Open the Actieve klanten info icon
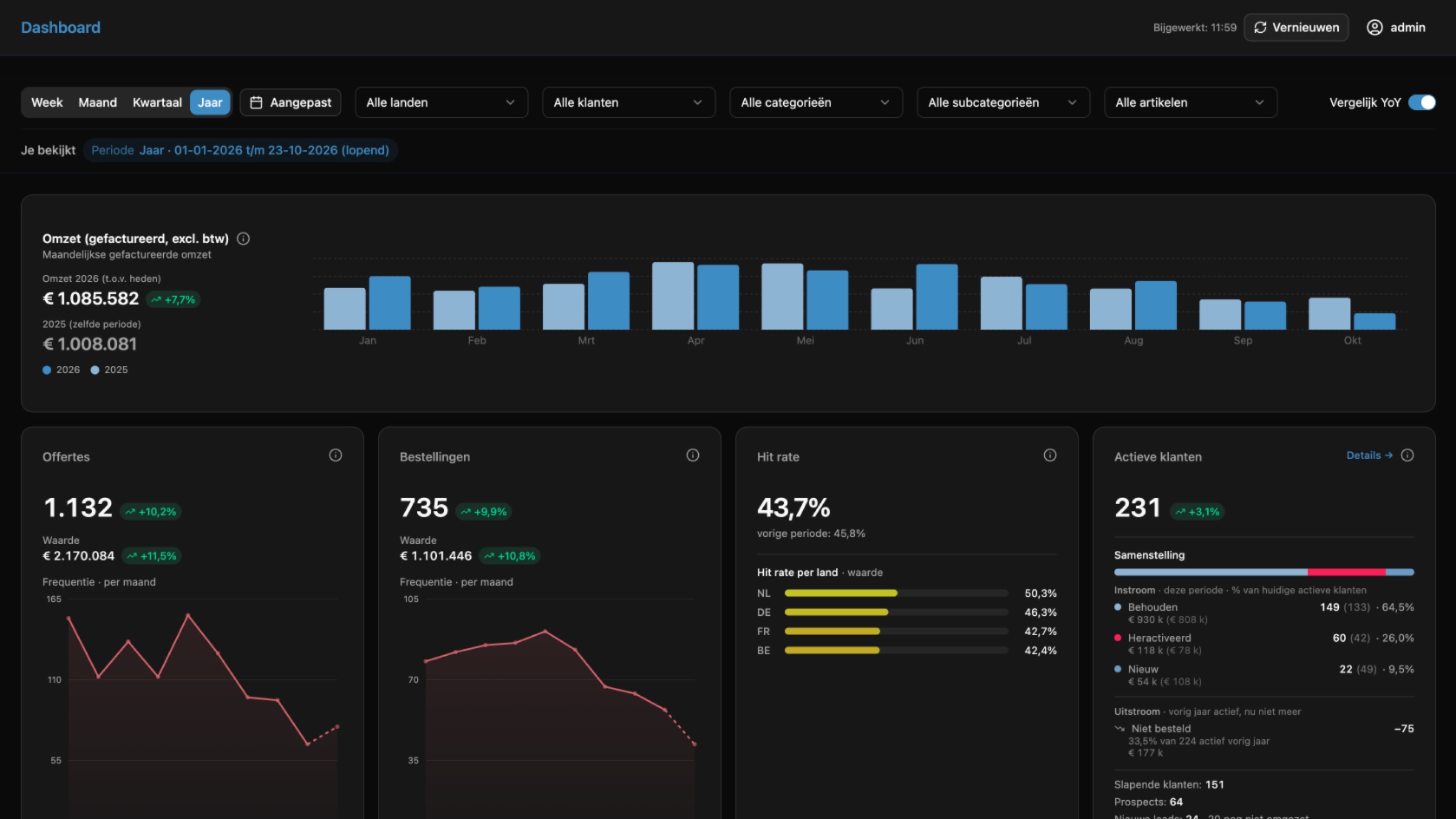Screen dimensions: 1456x819 point(1407,455)
